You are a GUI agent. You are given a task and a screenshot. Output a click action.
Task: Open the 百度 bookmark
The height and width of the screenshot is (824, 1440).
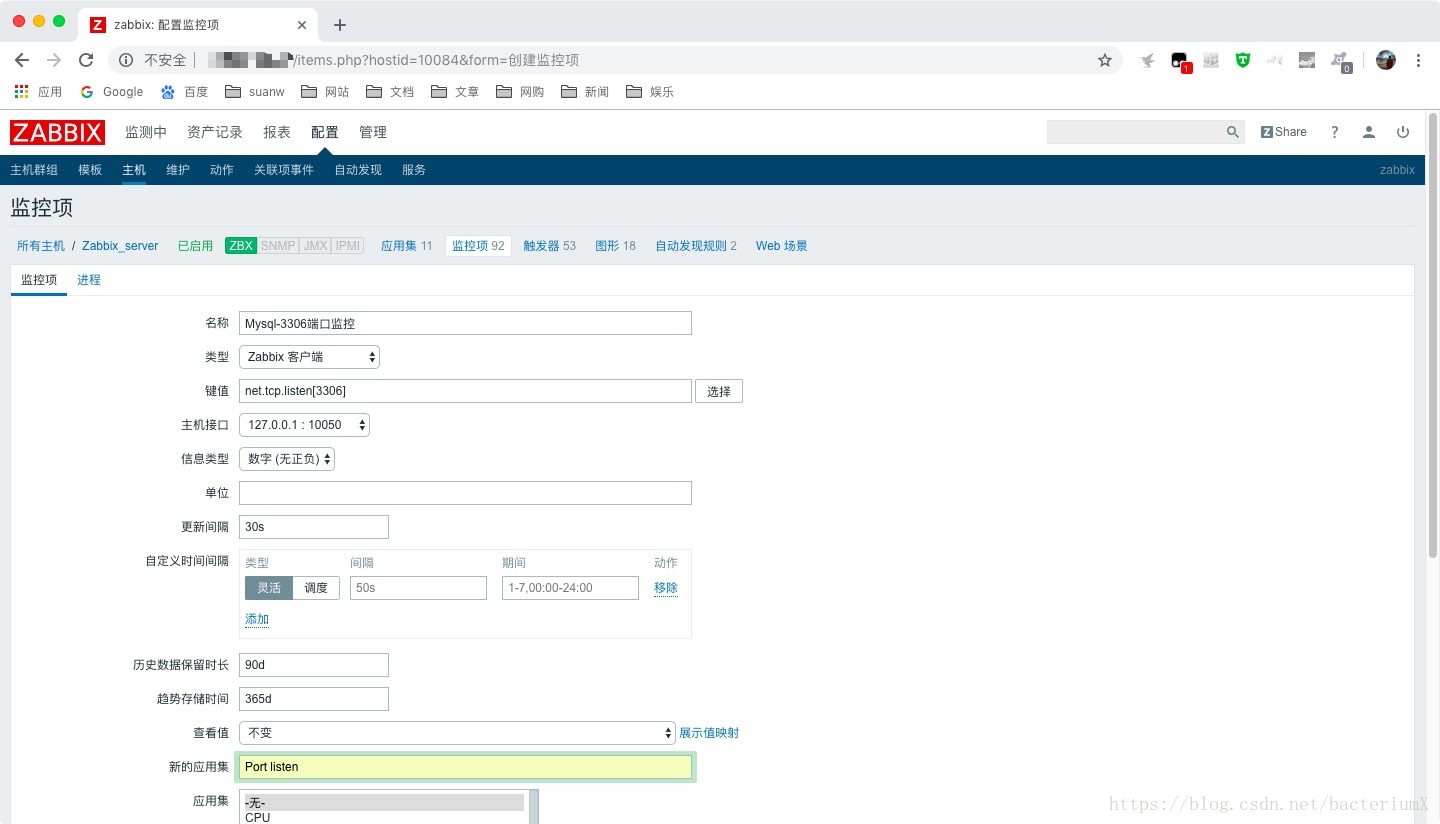click(185, 91)
